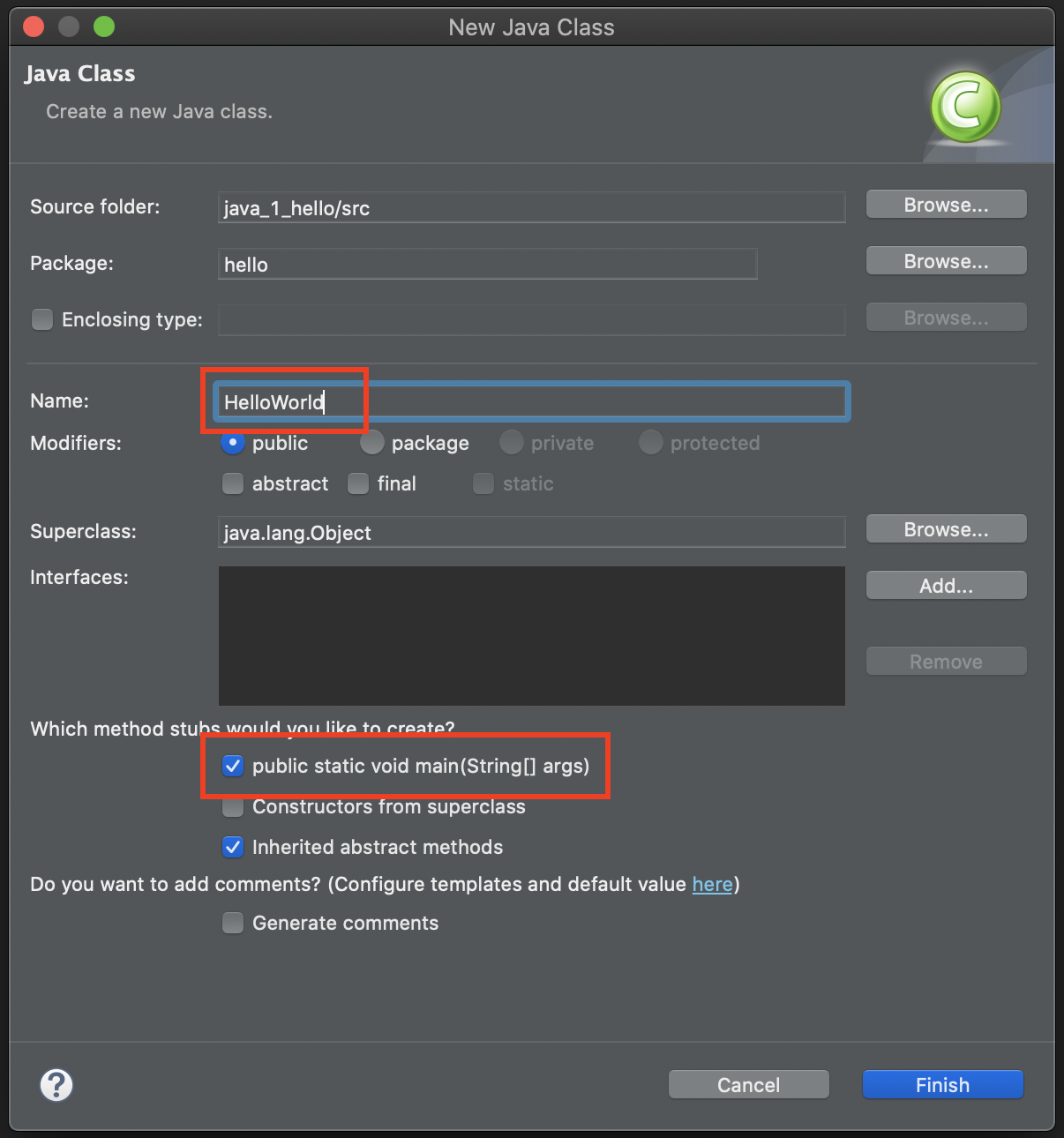Image resolution: width=1064 pixels, height=1138 pixels.
Task: Uncheck Inherited abstract methods
Action: tap(233, 847)
